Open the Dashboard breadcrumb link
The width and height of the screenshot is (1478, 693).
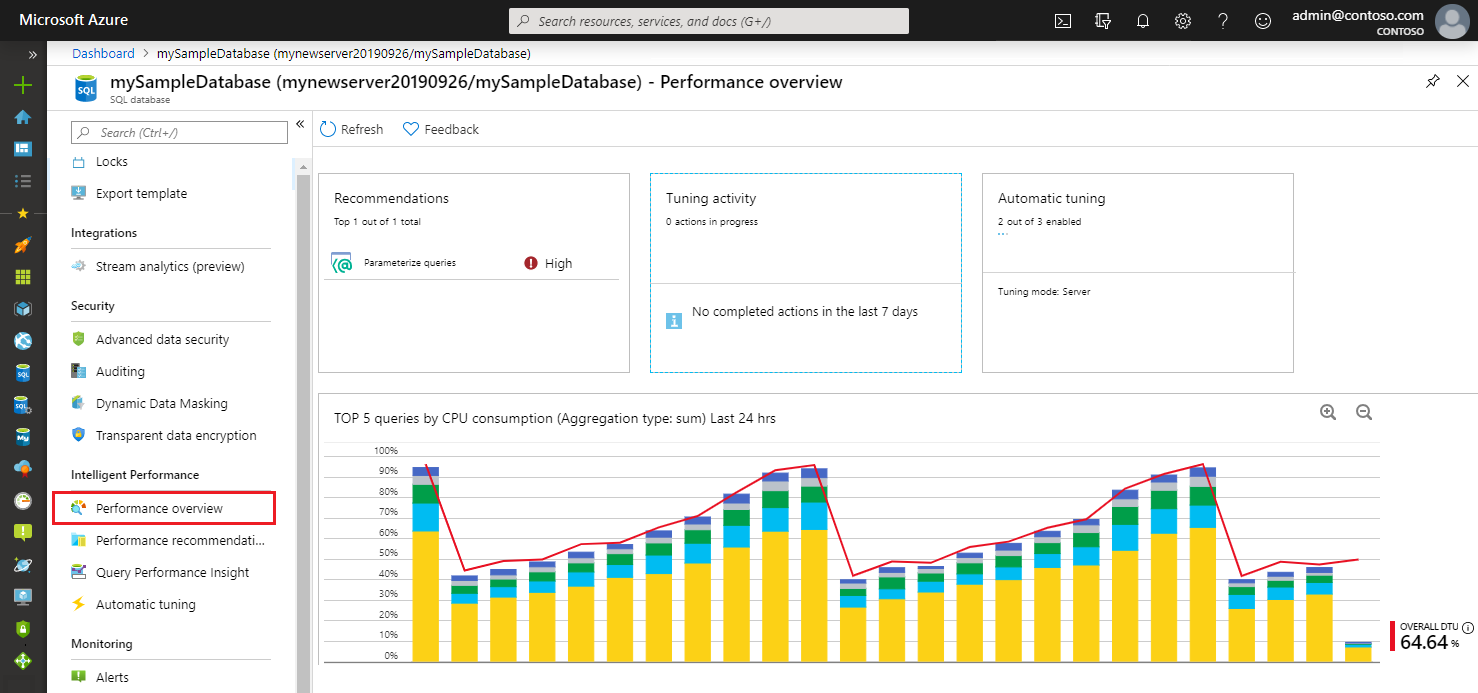pyautogui.click(x=103, y=52)
